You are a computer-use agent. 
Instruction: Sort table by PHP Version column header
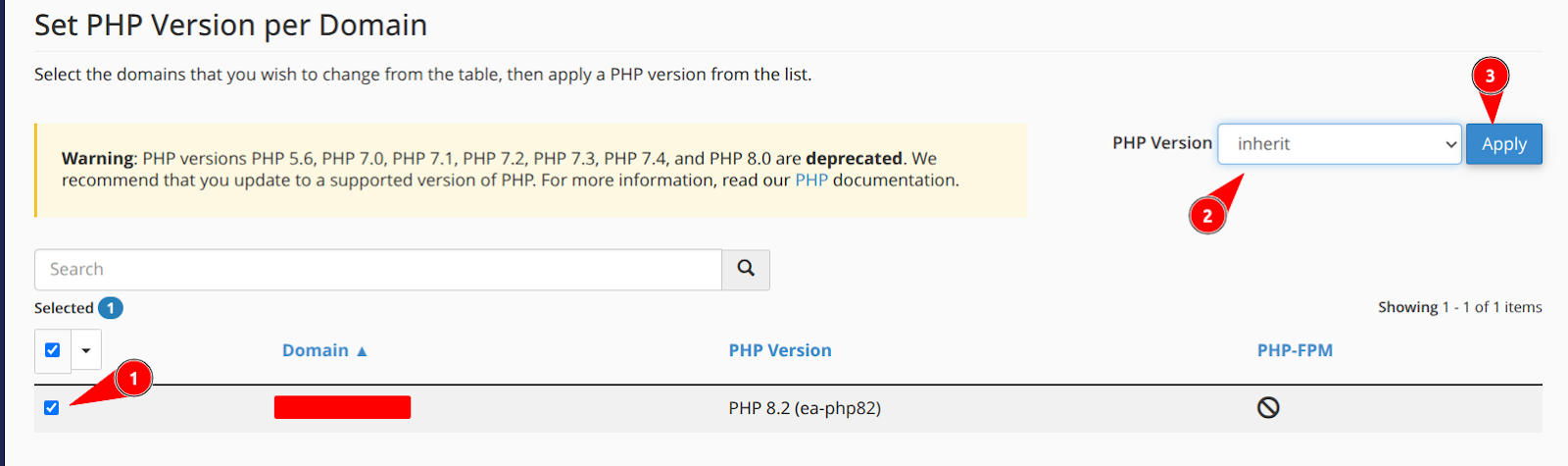[x=779, y=351]
